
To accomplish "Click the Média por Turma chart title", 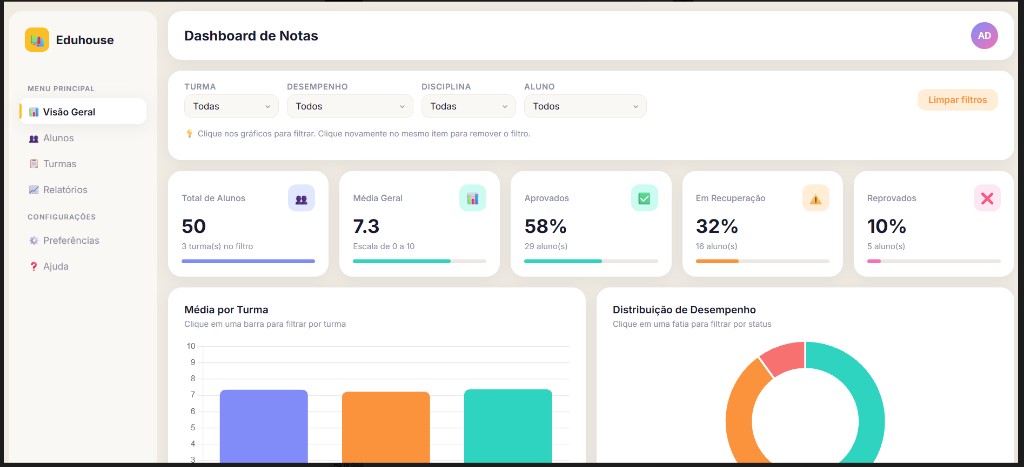I will click(x=226, y=310).
